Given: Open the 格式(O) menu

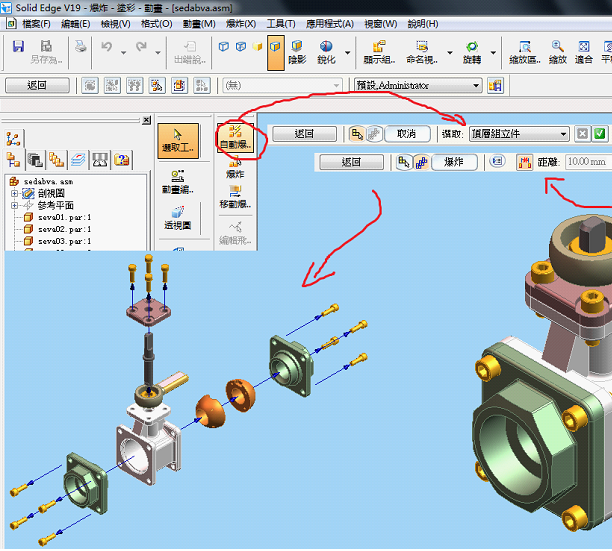Looking at the screenshot, I should click(157, 24).
